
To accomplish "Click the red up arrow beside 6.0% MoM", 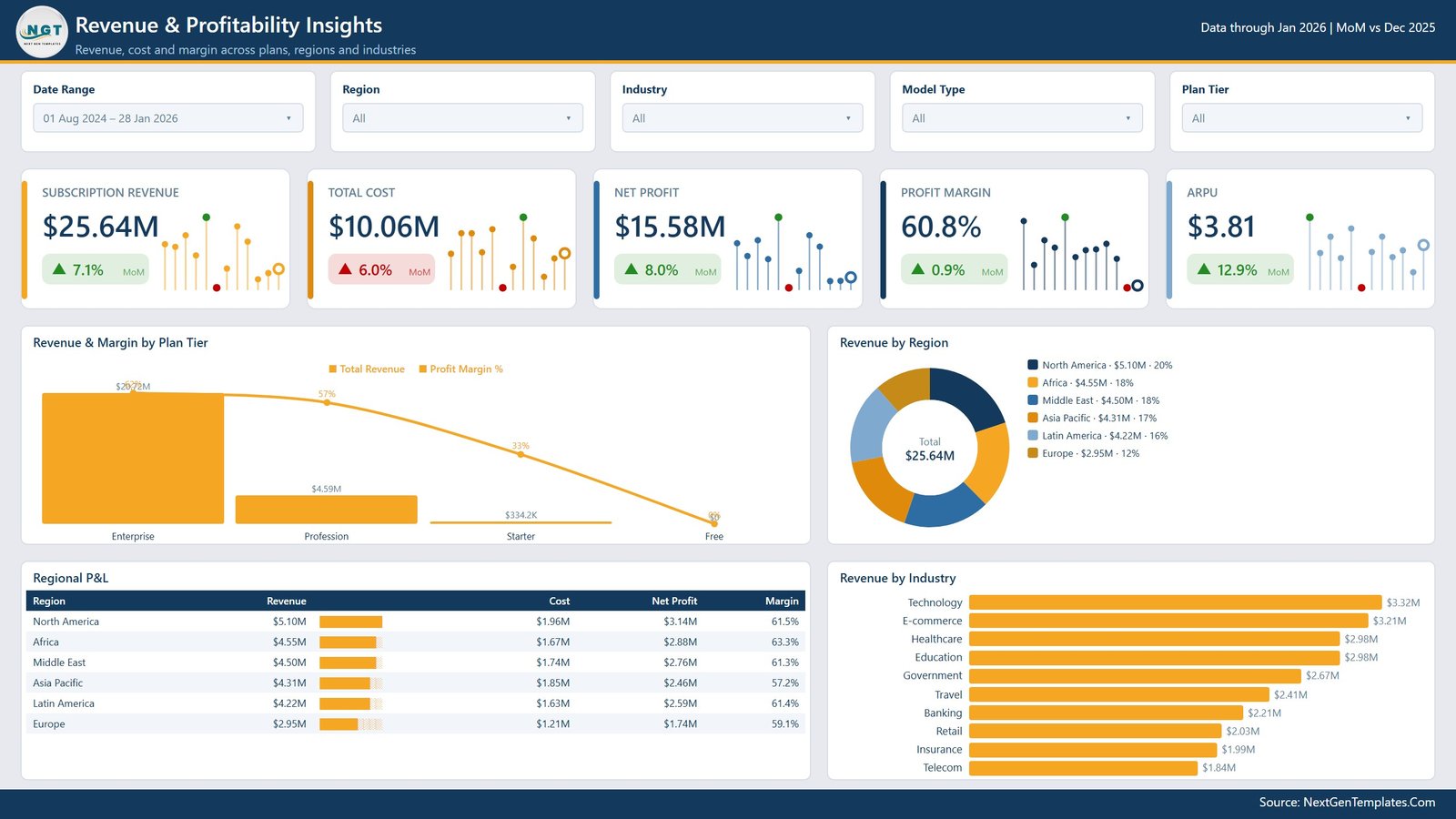I will tap(345, 269).
